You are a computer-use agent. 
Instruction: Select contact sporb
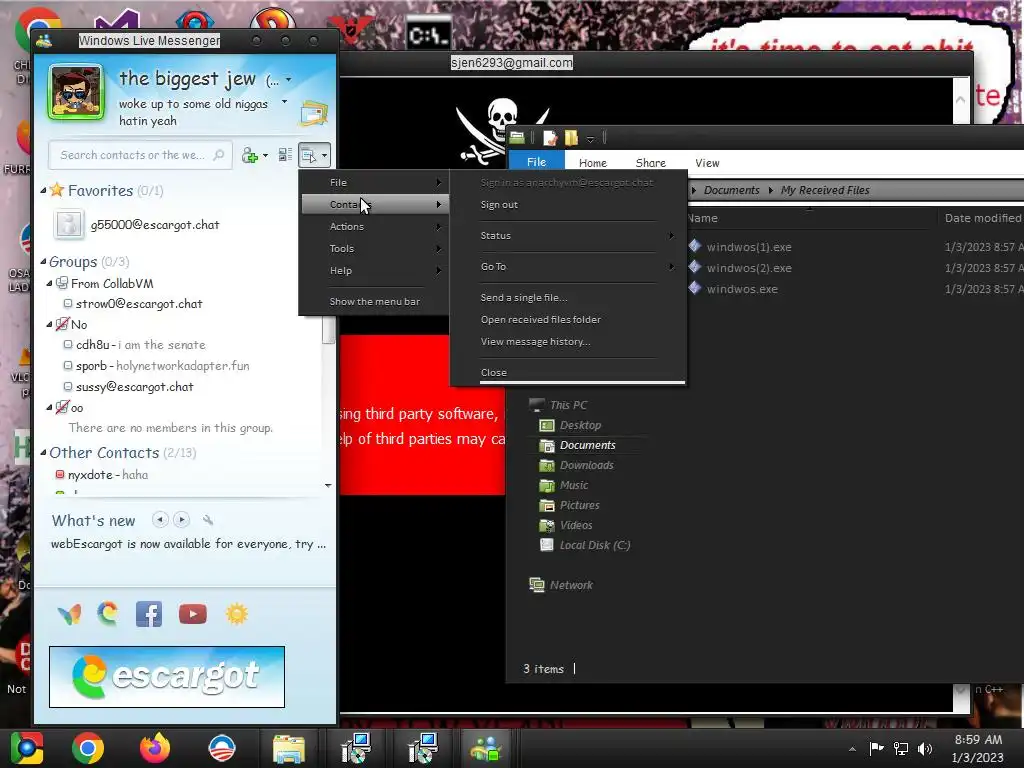click(162, 366)
